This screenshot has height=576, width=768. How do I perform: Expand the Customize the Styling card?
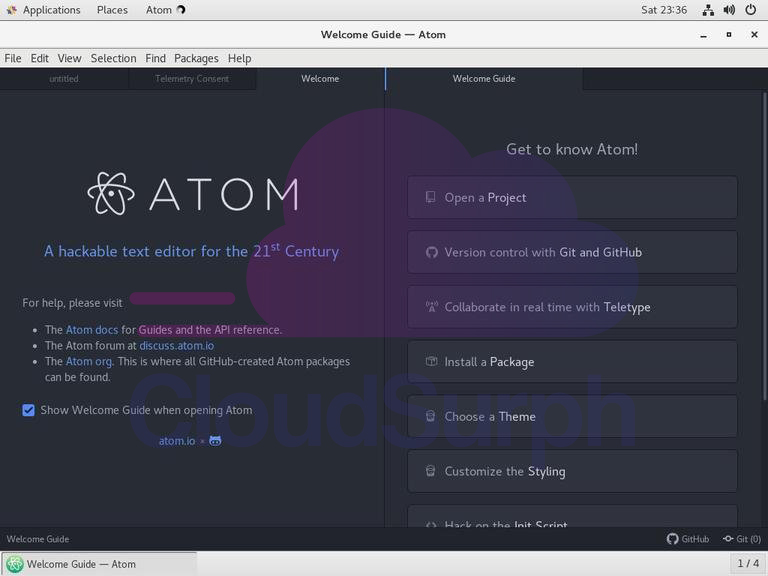[572, 472]
